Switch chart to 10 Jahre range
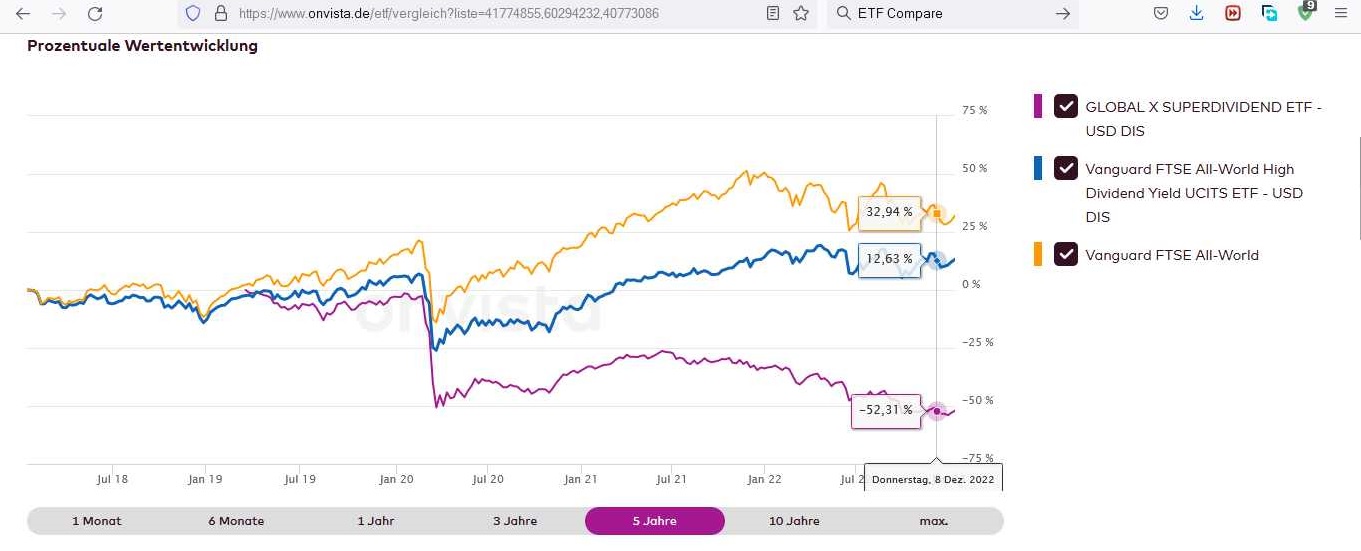The height and width of the screenshot is (551, 1361). [795, 521]
